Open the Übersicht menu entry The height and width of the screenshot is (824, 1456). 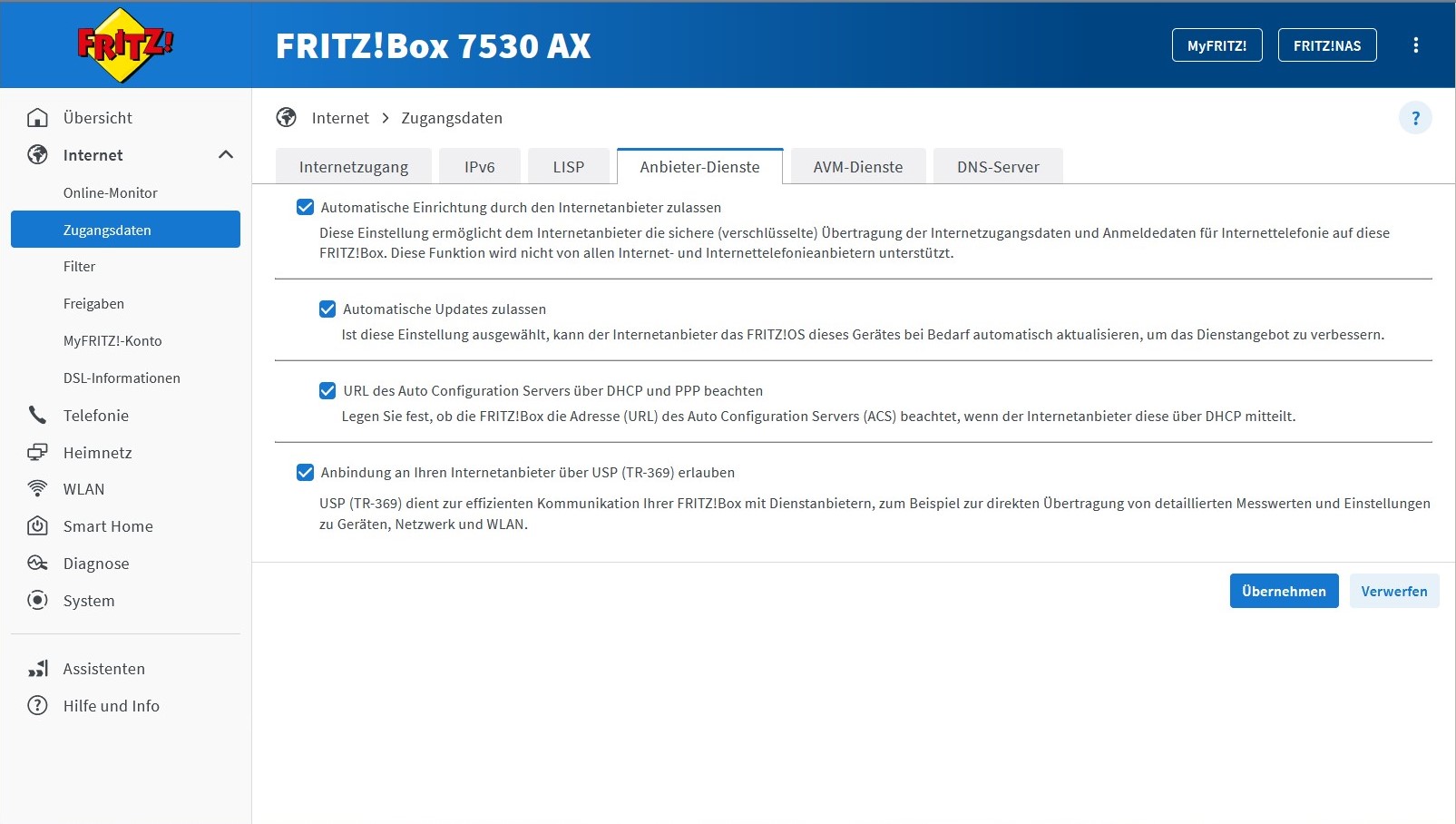(x=125, y=118)
